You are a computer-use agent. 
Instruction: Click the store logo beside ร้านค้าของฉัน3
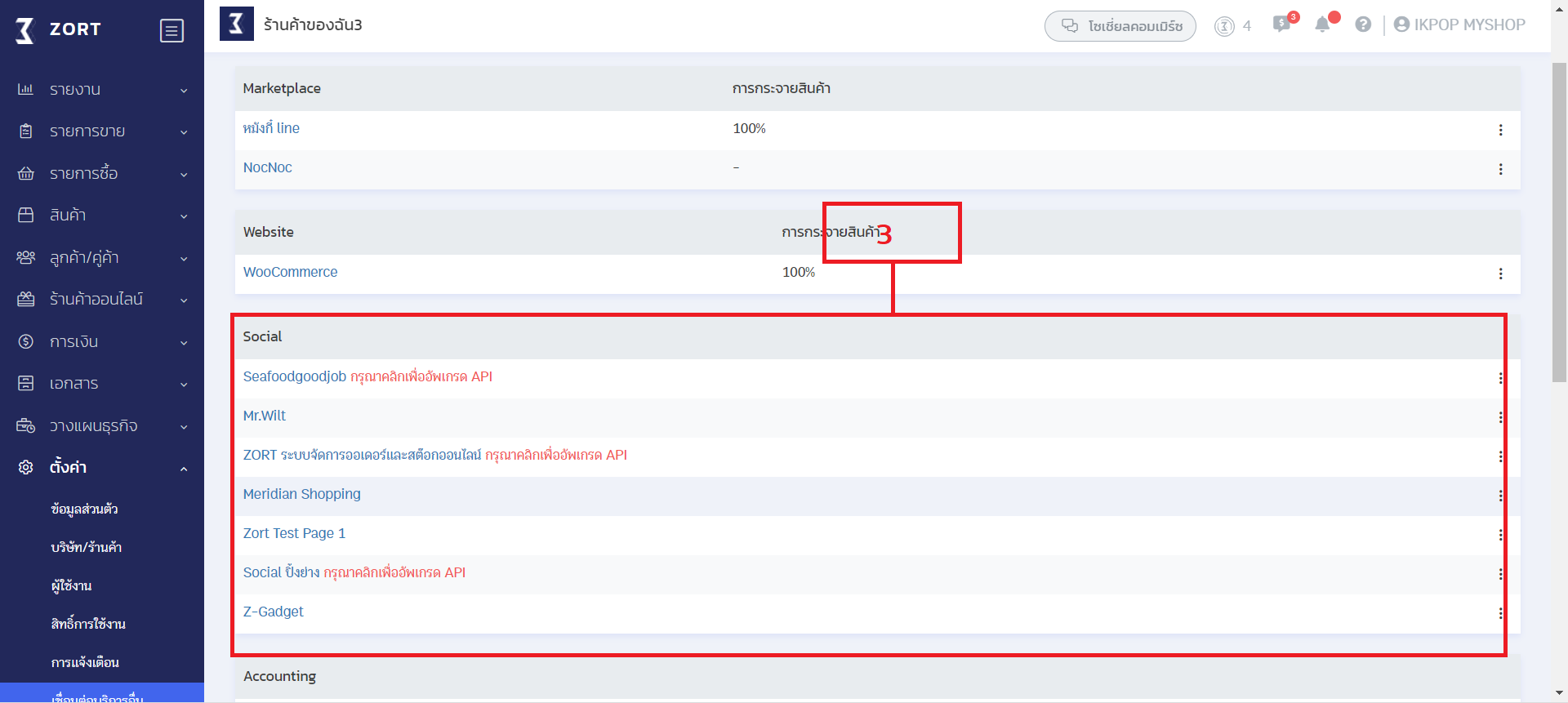tap(237, 24)
